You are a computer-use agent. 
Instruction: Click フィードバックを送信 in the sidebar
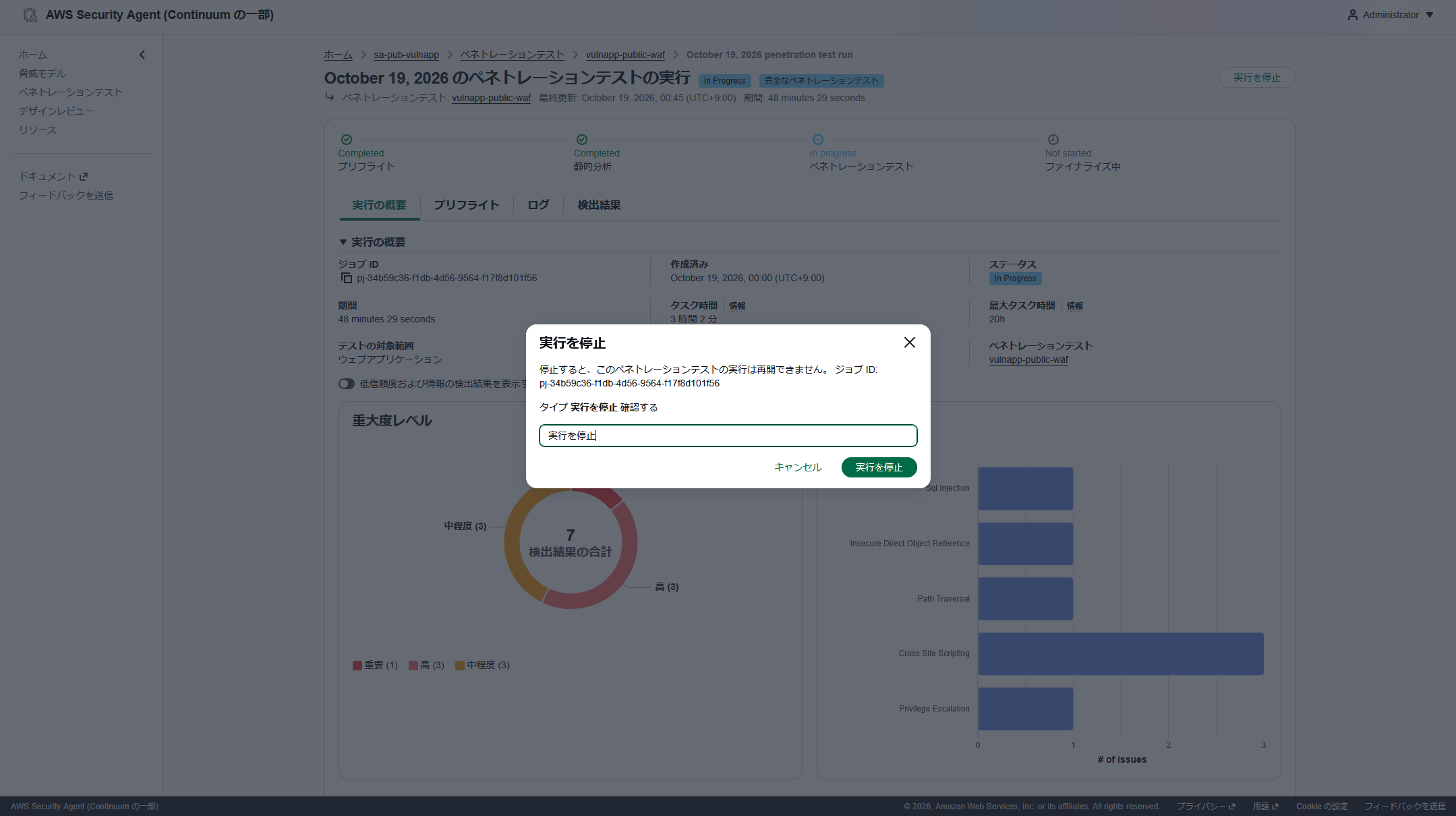[66, 196]
